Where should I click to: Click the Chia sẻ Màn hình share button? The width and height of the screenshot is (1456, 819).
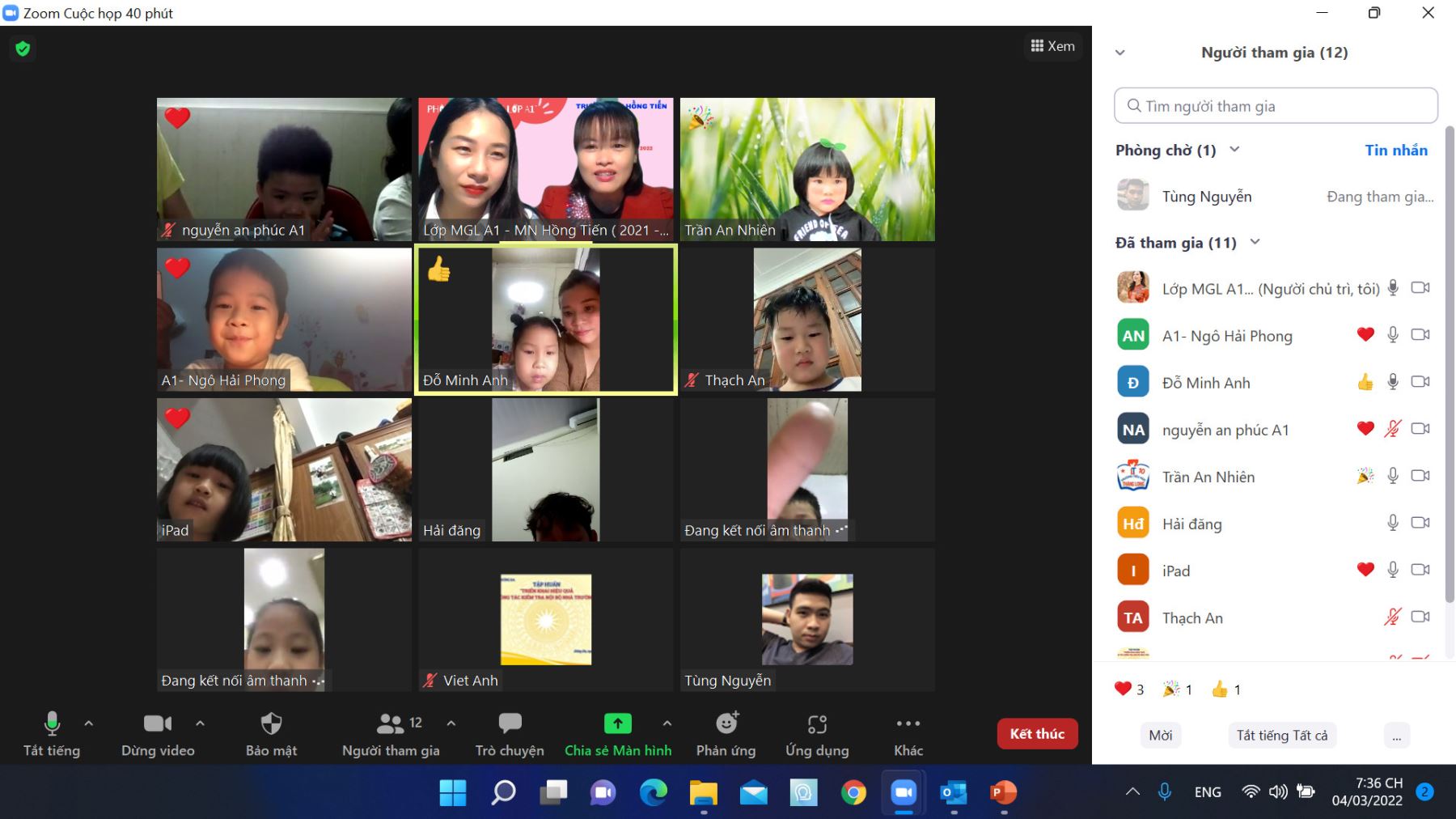(617, 724)
